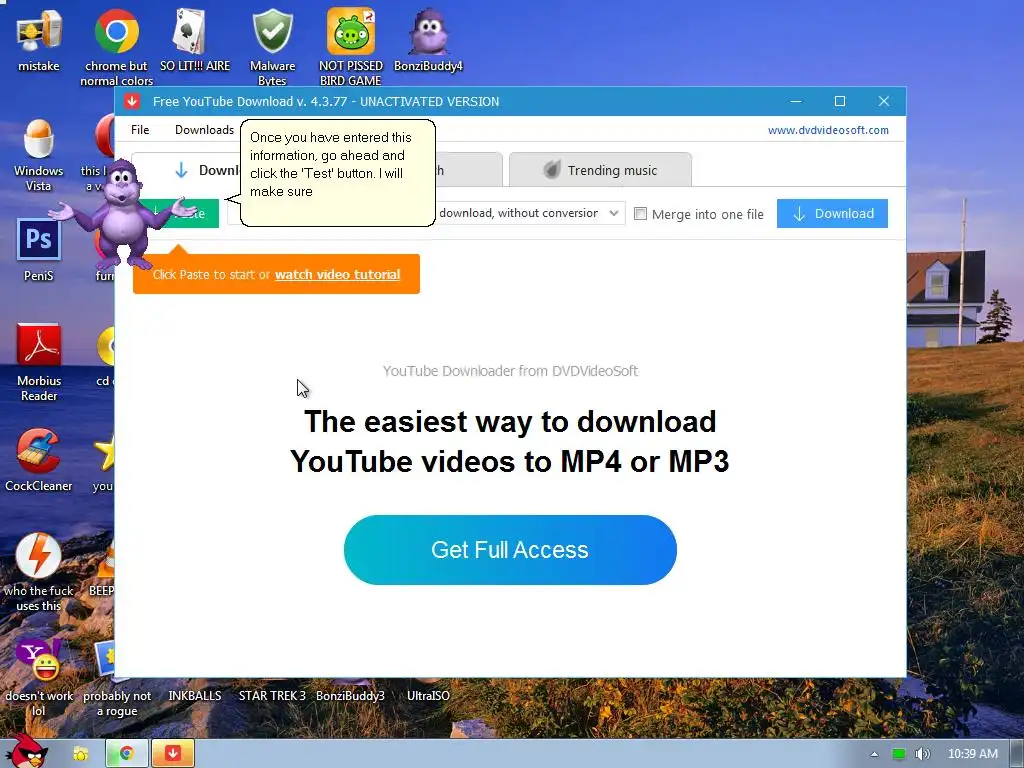
Task: Select the BonziBuddy4 desktop icon
Action: (x=428, y=40)
